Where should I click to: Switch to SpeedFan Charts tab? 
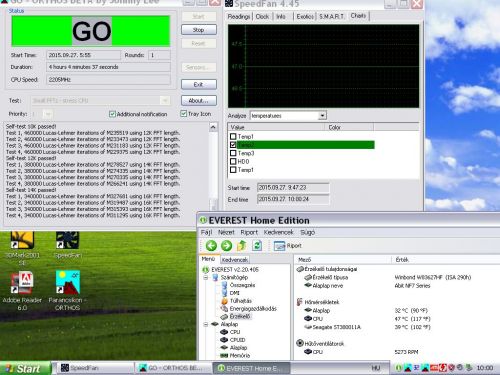click(358, 16)
